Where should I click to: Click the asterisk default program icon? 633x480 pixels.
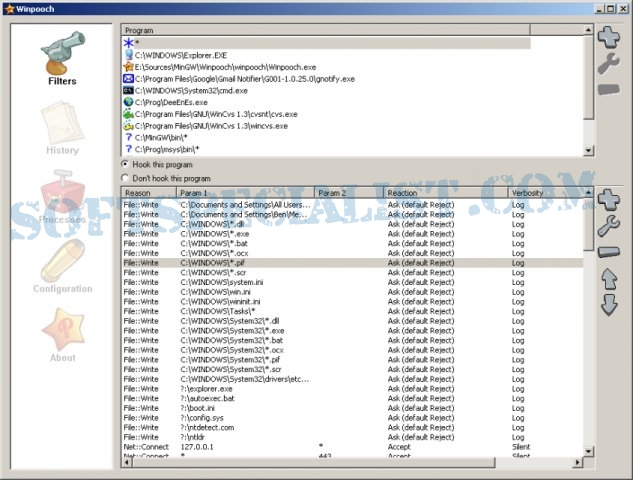coord(128,43)
